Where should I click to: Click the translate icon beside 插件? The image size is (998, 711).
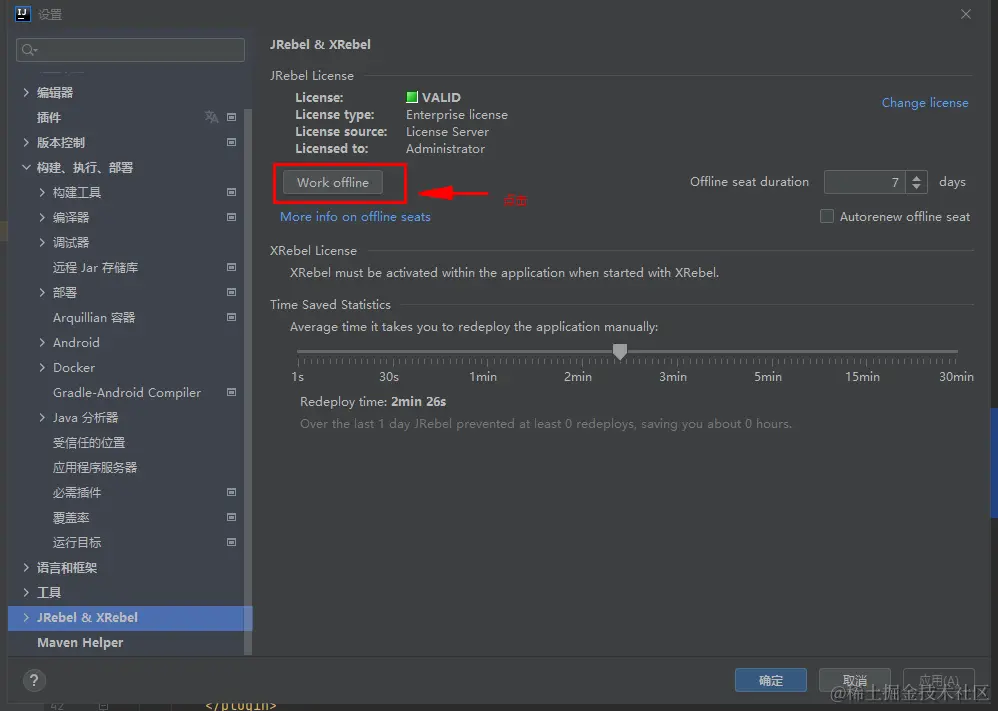click(211, 116)
